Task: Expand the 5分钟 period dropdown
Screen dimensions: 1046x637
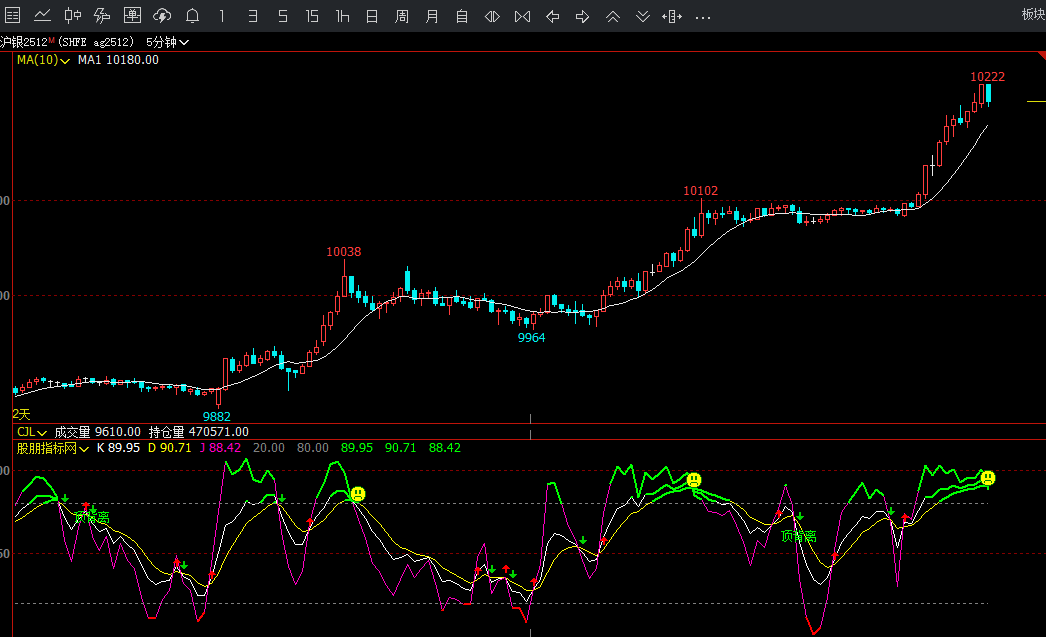Action: pyautogui.click(x=167, y=42)
